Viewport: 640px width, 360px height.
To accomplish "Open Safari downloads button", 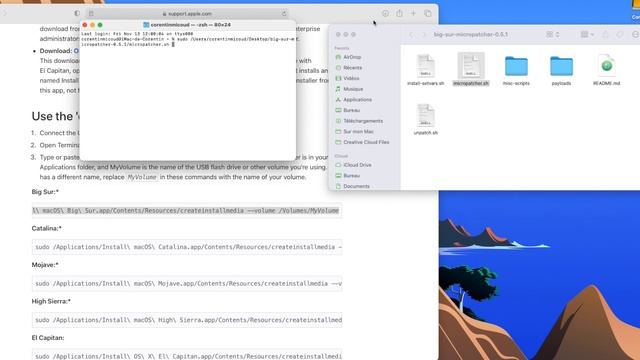I will coord(385,13).
